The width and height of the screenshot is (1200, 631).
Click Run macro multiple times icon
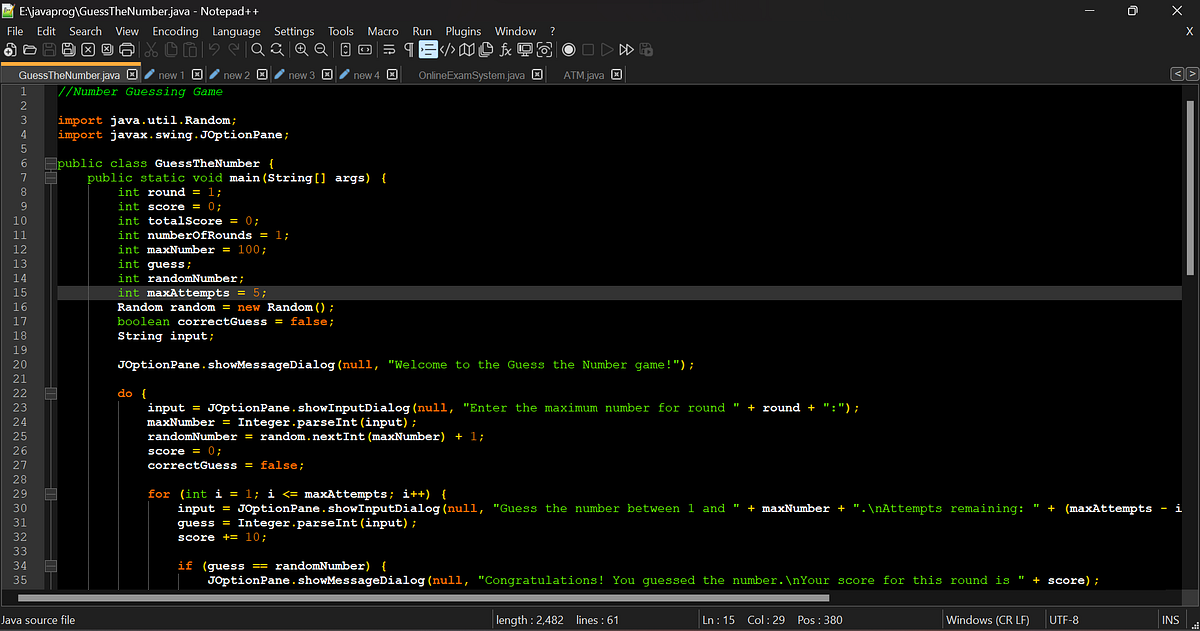coord(626,49)
